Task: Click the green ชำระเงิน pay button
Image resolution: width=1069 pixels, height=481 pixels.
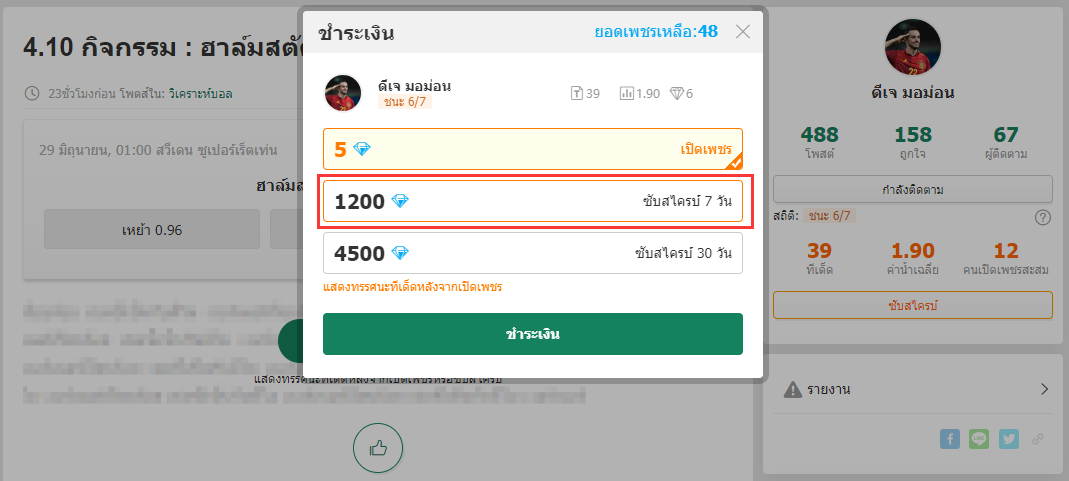Action: point(532,334)
